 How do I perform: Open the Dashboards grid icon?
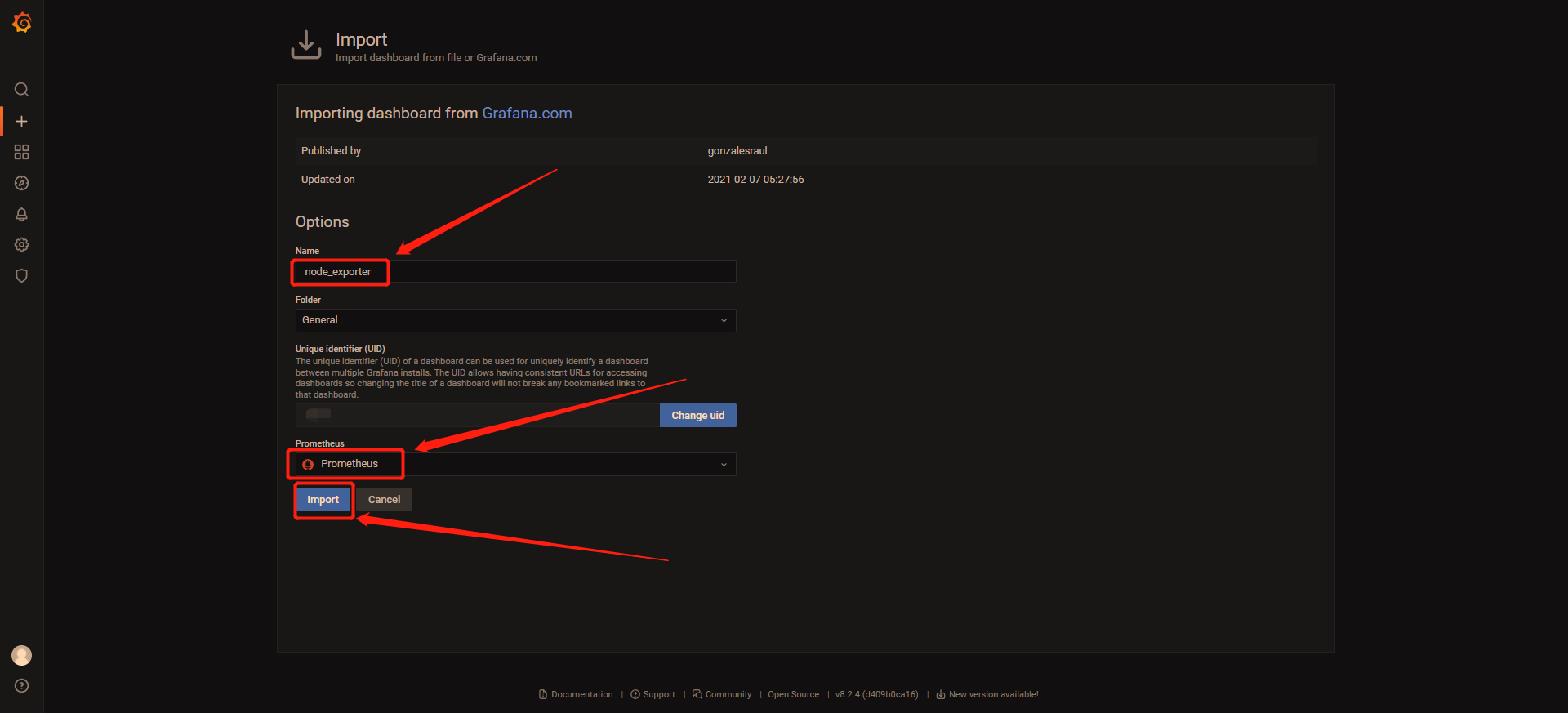coord(22,152)
